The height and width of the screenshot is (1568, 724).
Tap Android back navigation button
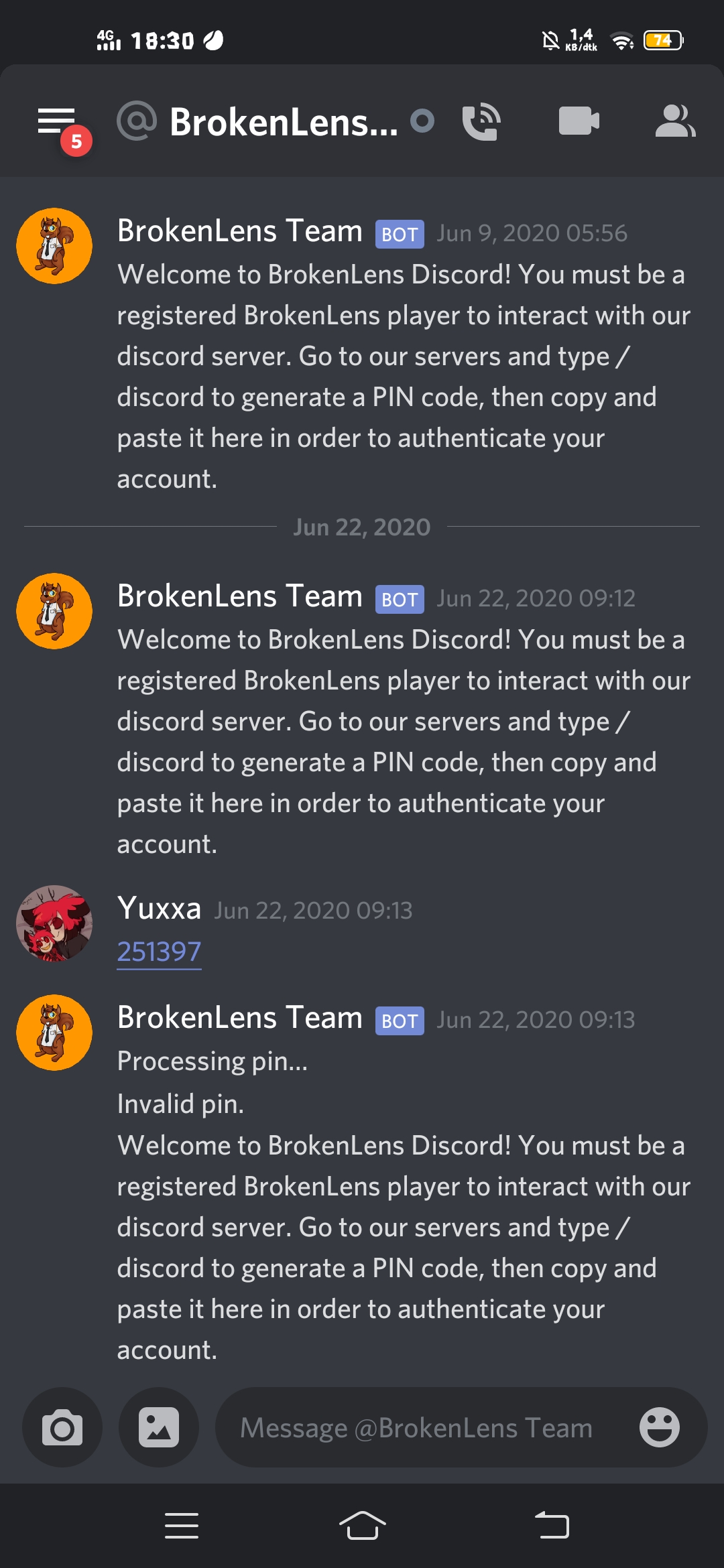click(552, 1526)
